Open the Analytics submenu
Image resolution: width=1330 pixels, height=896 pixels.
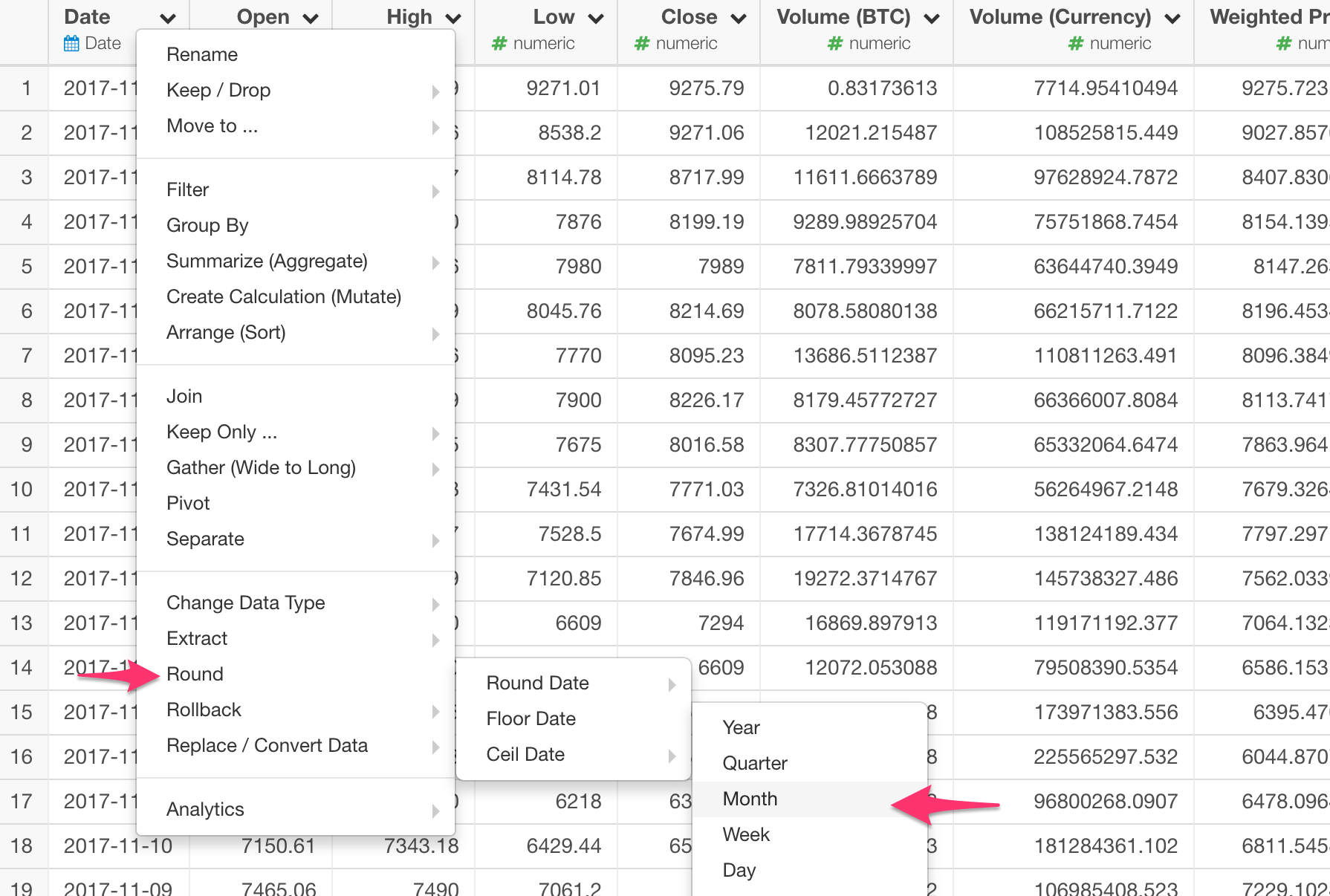pyautogui.click(x=296, y=809)
